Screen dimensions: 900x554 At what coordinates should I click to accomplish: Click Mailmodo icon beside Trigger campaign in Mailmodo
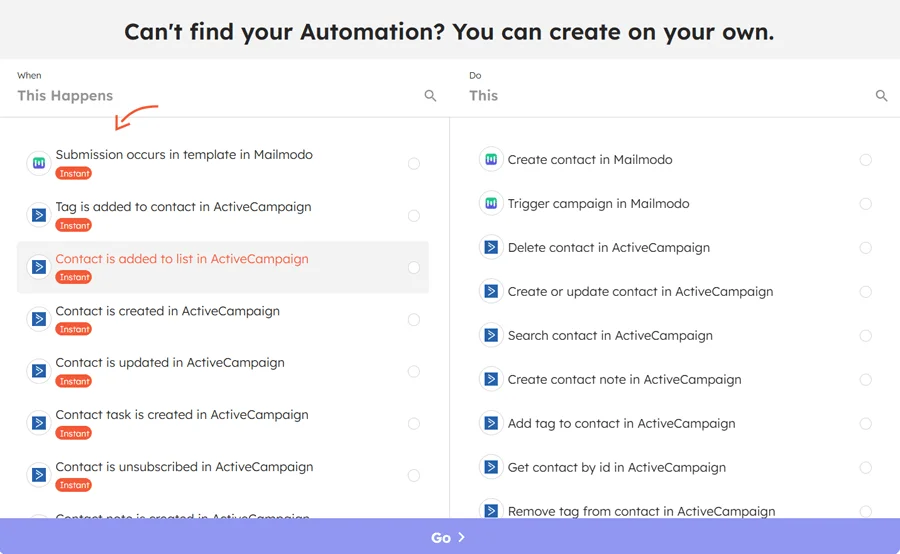(491, 203)
